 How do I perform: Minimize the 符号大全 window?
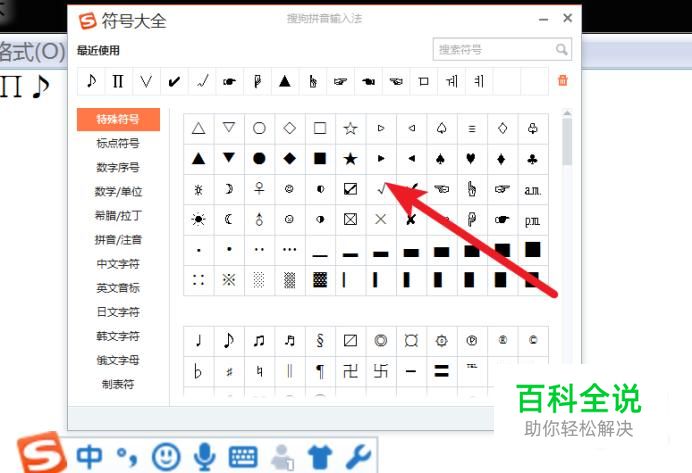pos(544,19)
